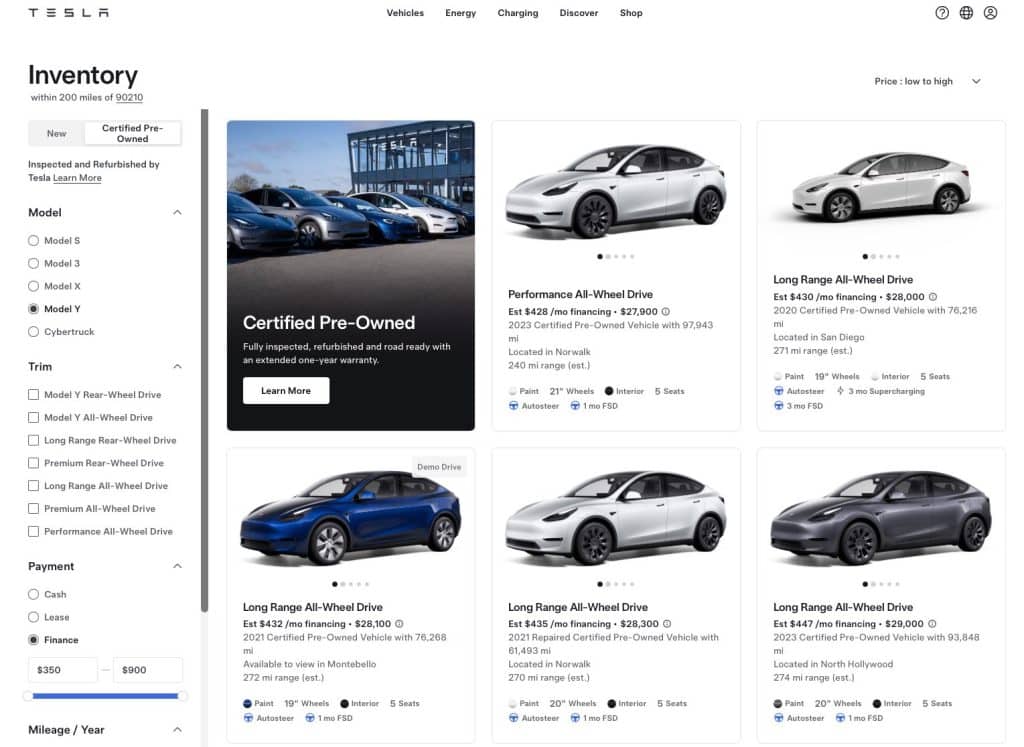The width and height of the screenshot is (1024, 747).
Task: Click white Interior swatch on $28,000 card
Action: (875, 376)
